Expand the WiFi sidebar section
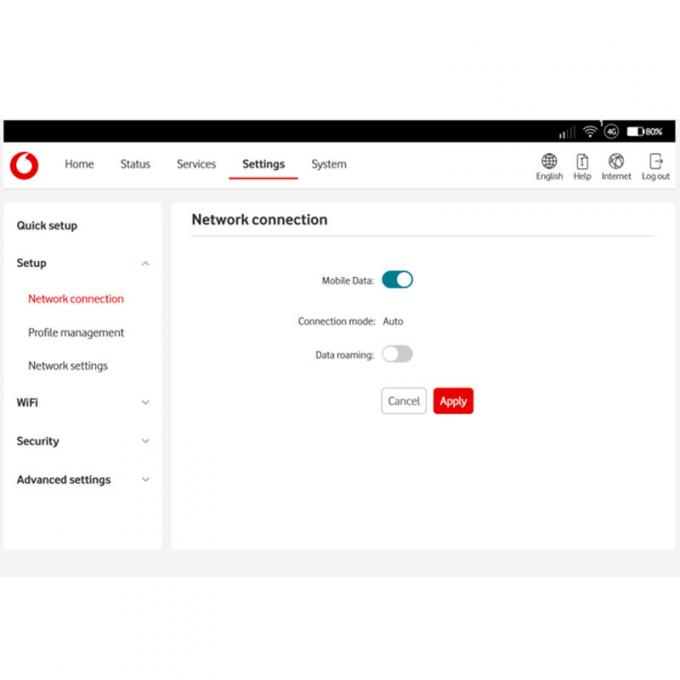680x680 pixels. (x=145, y=403)
